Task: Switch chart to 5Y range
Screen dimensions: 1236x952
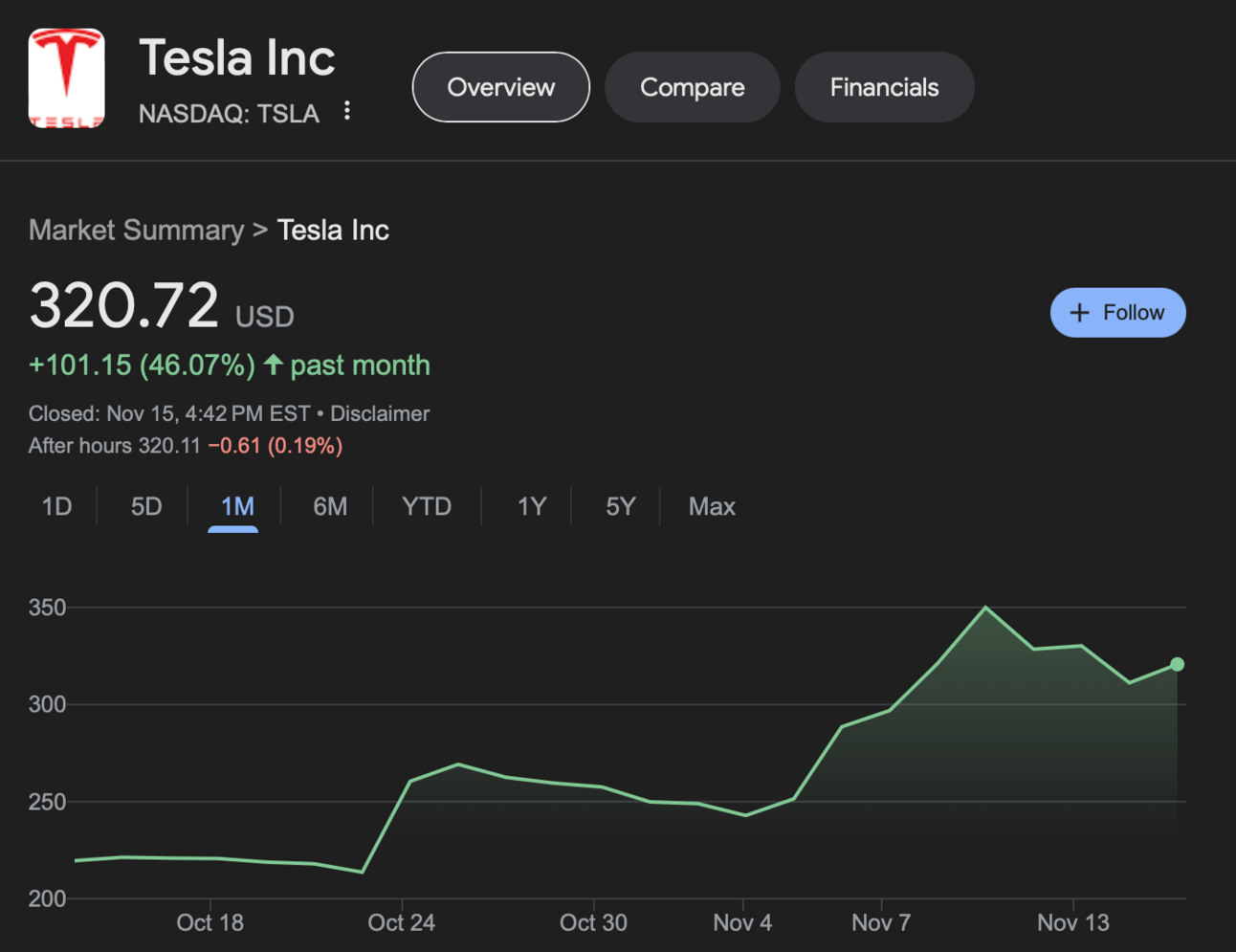Action: tap(620, 506)
